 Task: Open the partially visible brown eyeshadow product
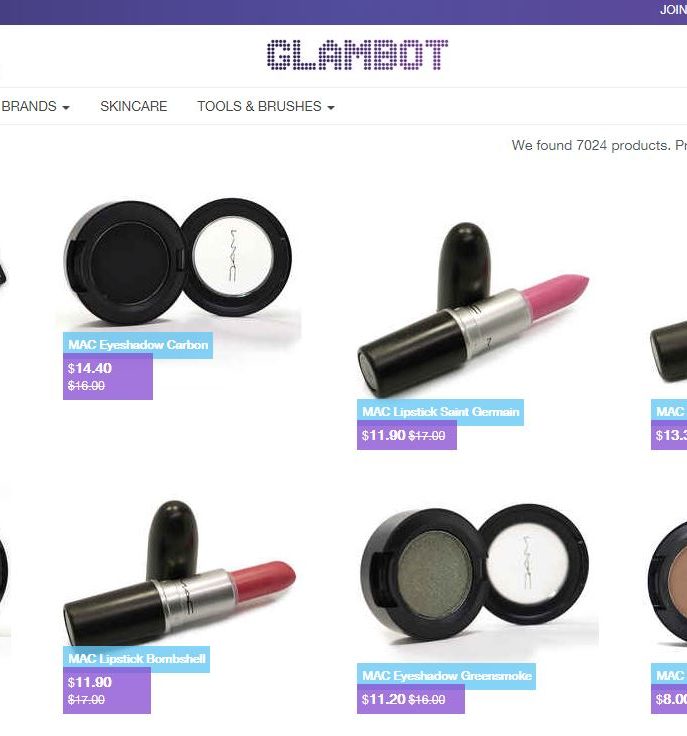[668, 580]
